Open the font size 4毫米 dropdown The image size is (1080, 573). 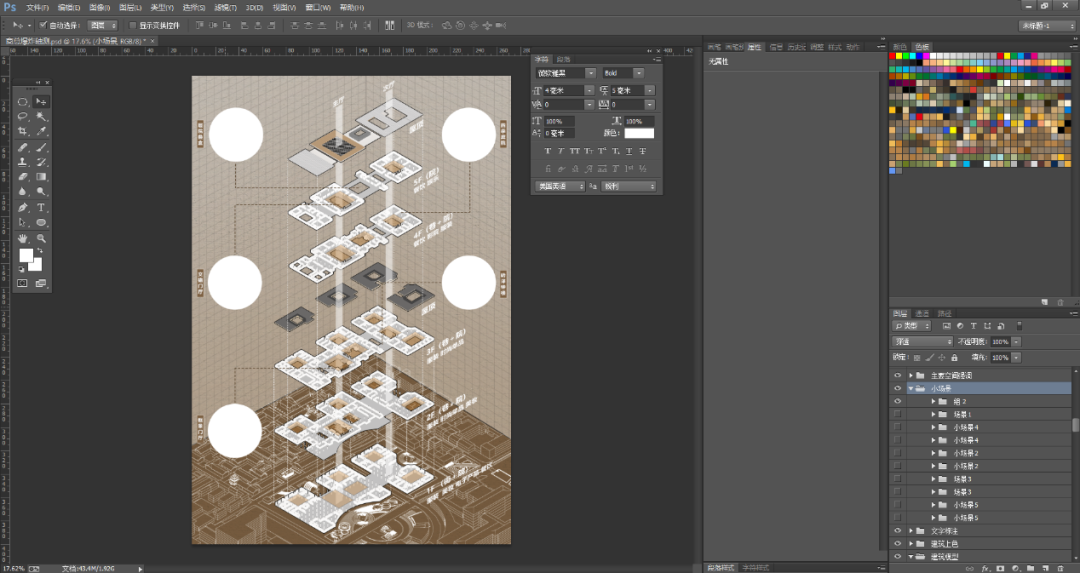point(589,90)
